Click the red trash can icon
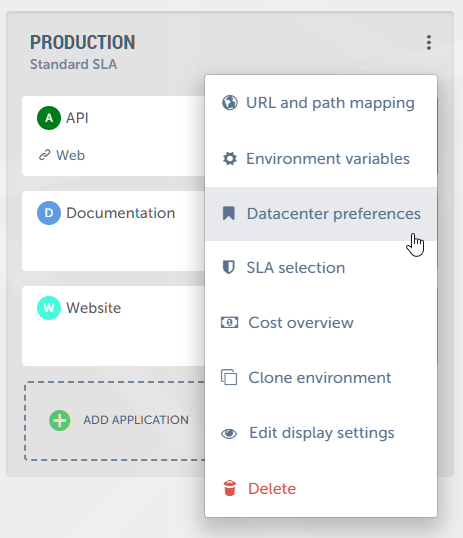 click(230, 488)
